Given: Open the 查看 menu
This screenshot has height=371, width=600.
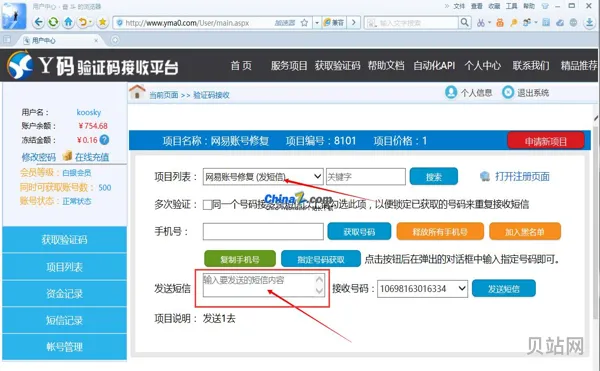Looking at the screenshot, I should coord(476,6).
